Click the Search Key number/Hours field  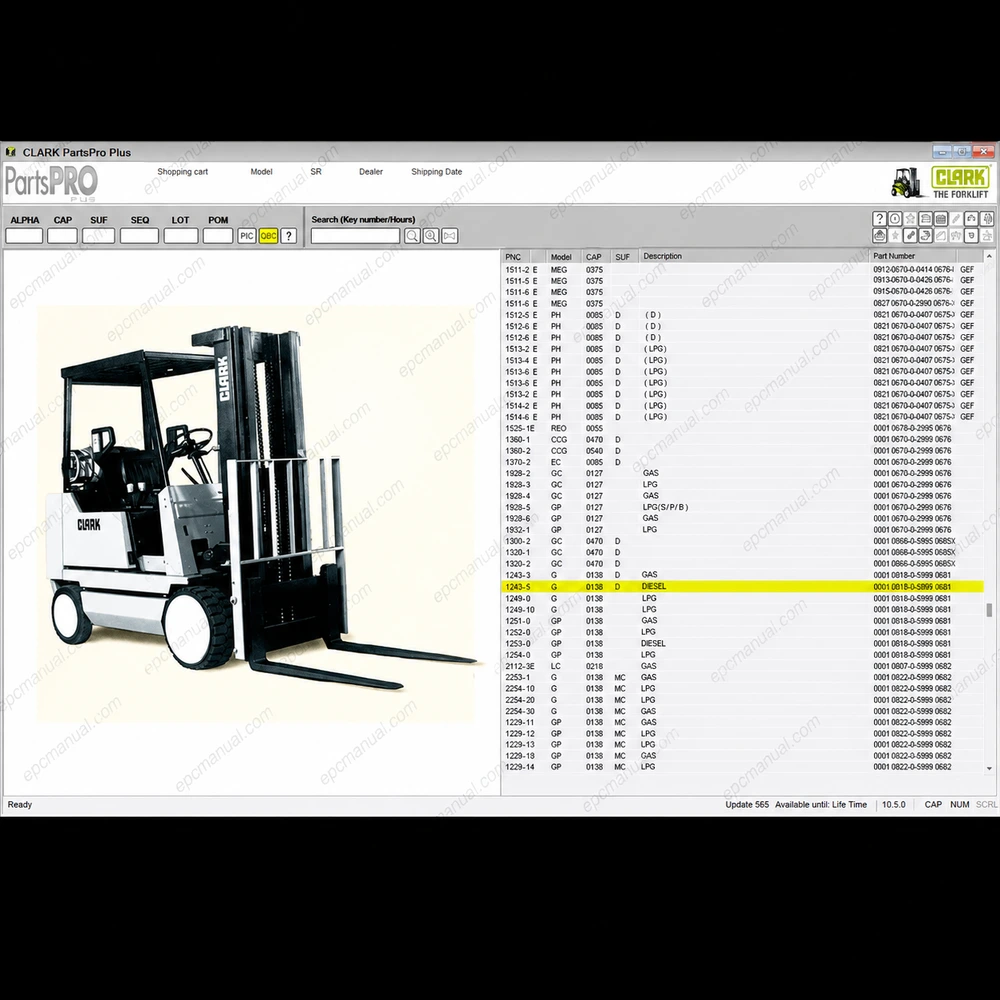pos(356,236)
